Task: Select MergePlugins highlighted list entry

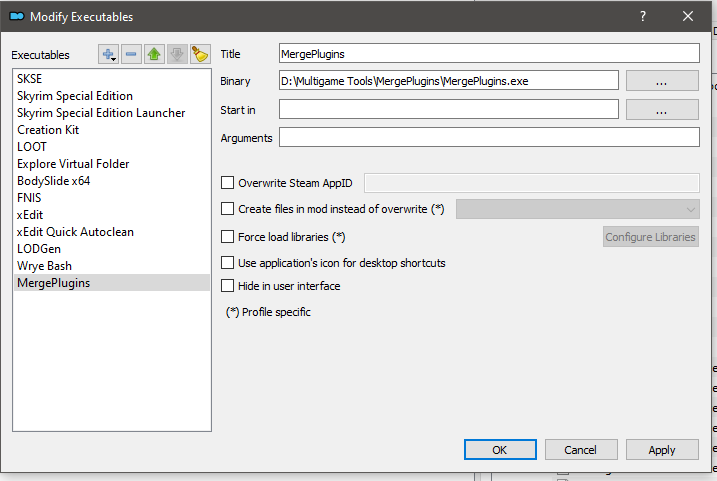Action: [x=112, y=283]
